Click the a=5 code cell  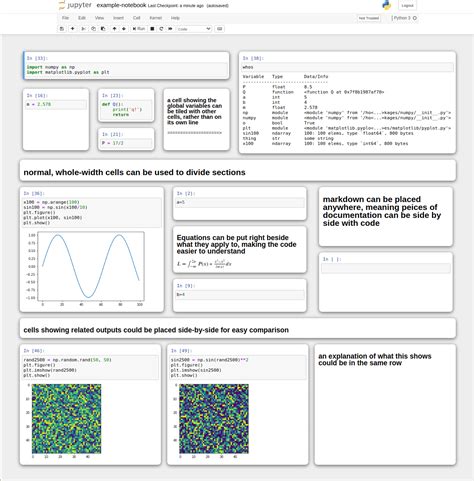pyautogui.click(x=240, y=202)
